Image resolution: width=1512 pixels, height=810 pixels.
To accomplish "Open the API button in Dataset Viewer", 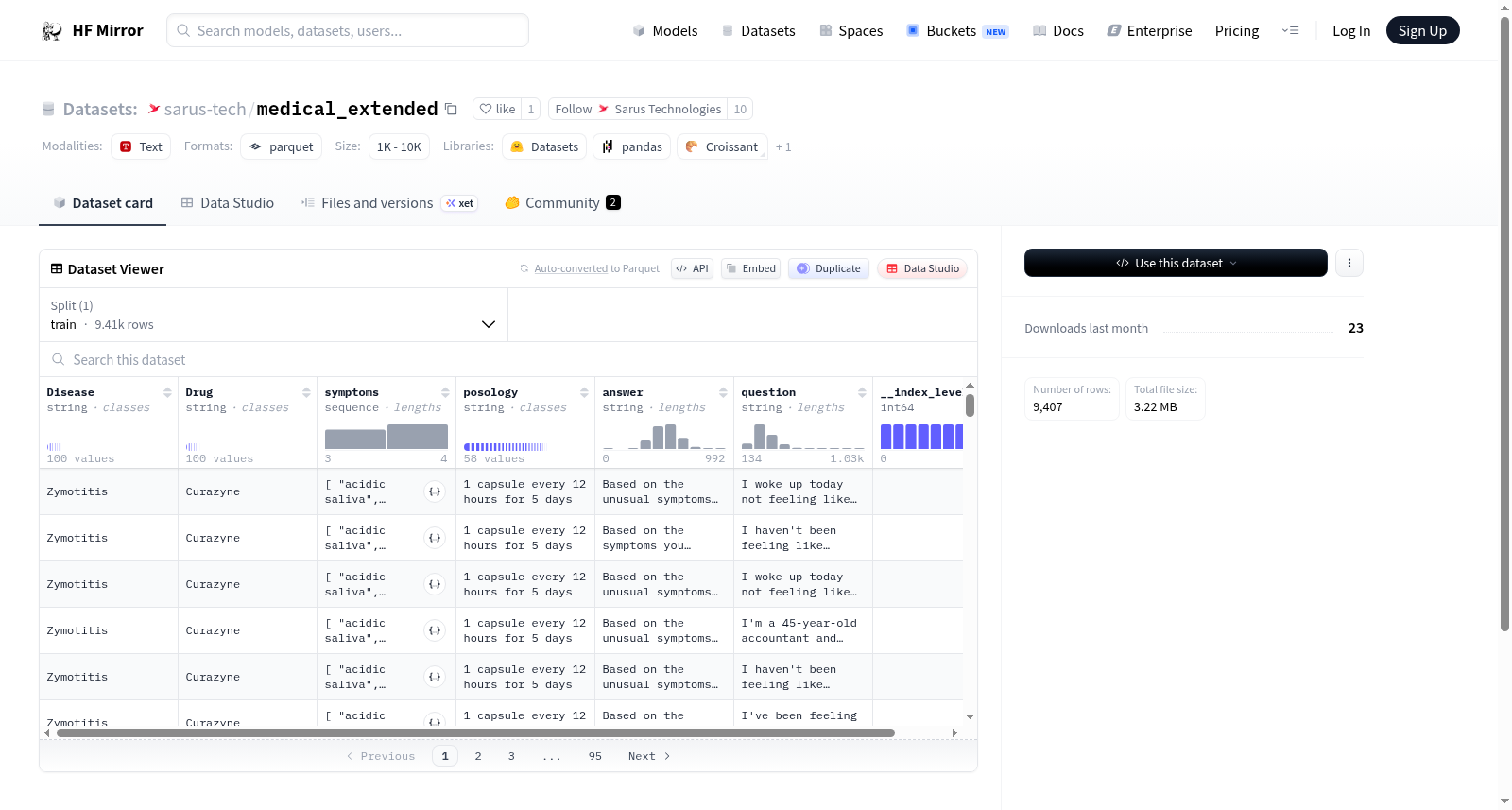I will [692, 268].
